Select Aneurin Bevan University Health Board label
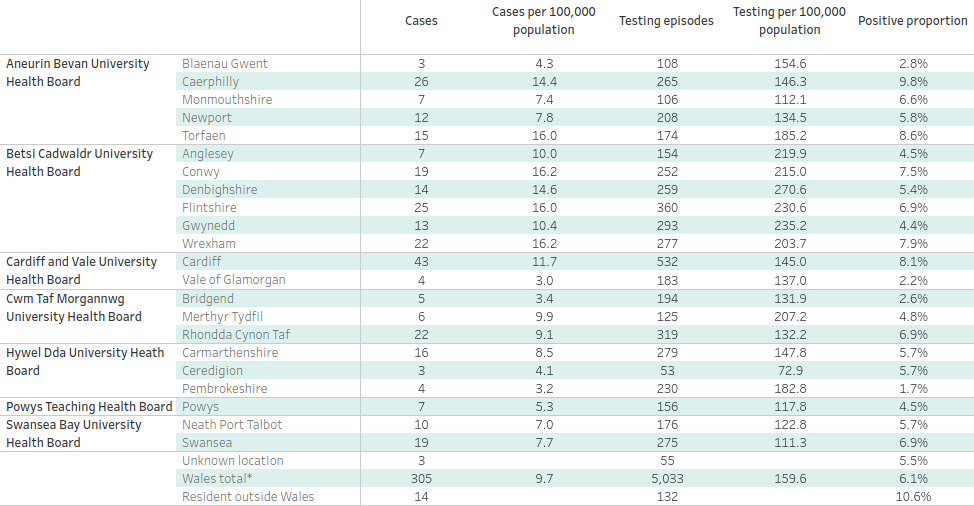This screenshot has width=974, height=506. (78, 73)
